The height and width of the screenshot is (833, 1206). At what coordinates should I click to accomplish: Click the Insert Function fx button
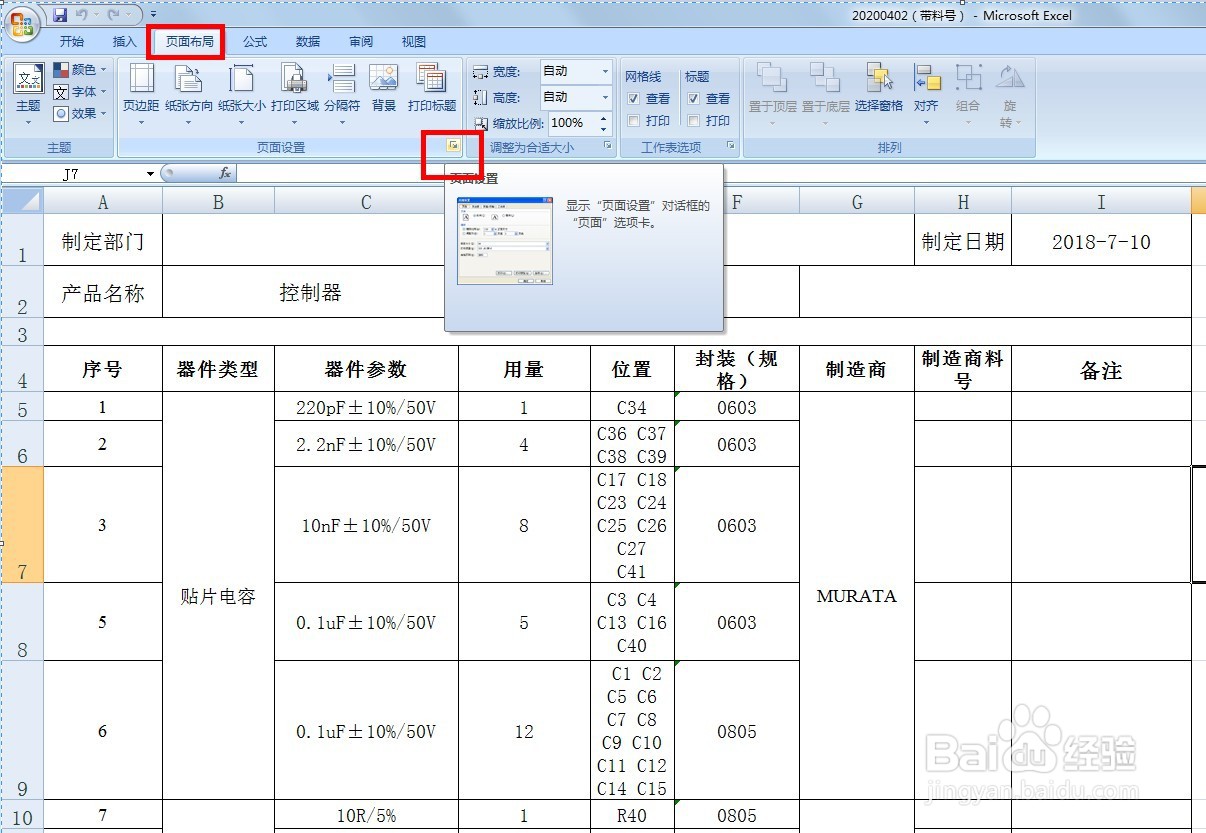(x=226, y=172)
